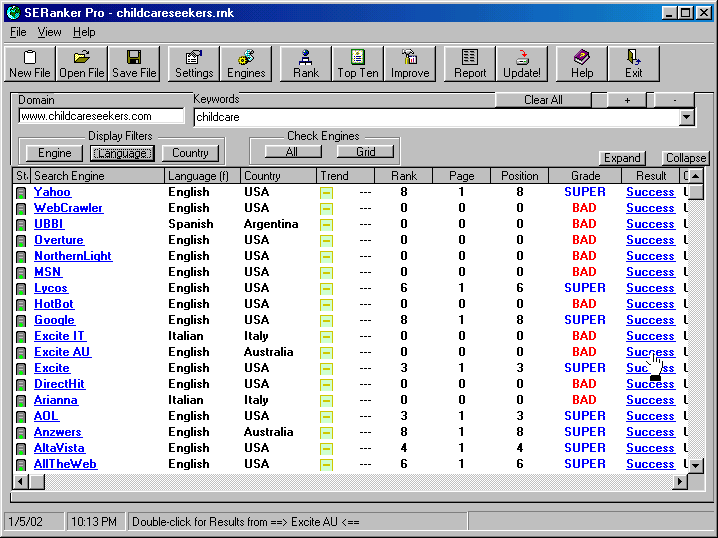Open the Engines toolbar icon

tap(246, 64)
